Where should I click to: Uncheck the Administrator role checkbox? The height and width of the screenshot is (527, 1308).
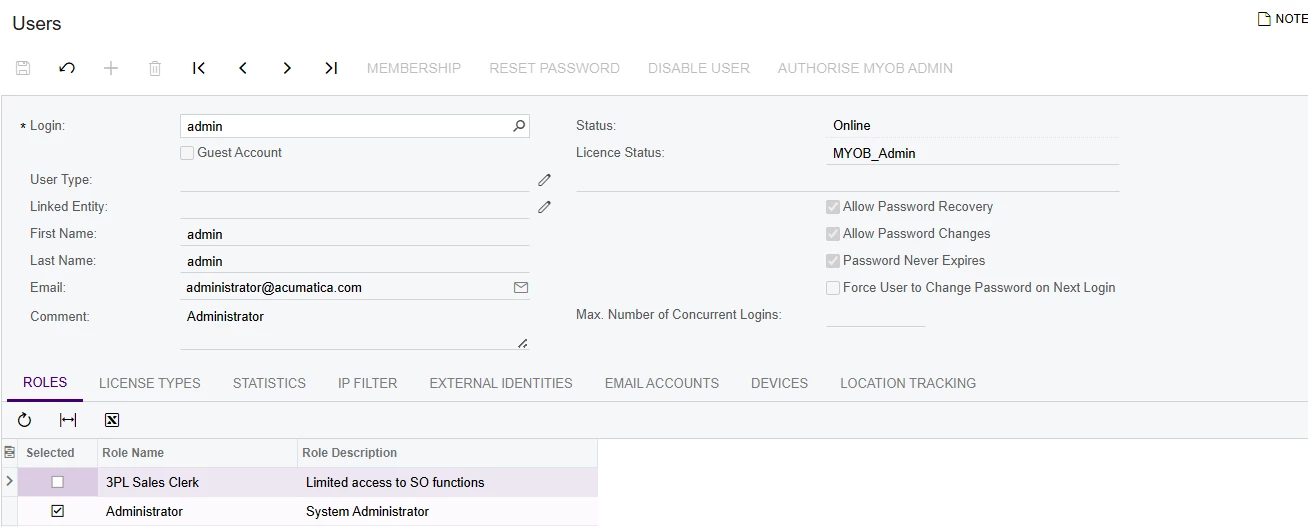[x=57, y=511]
